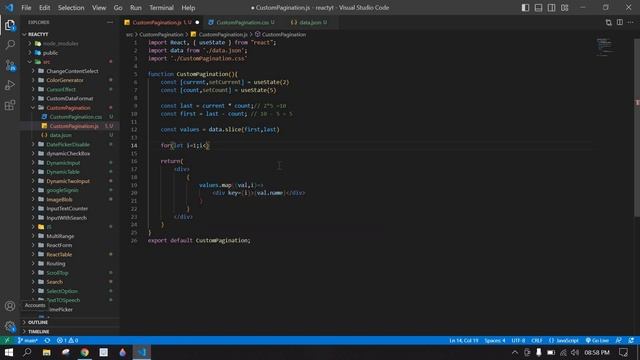Open Windows notification center
The width and height of the screenshot is (640, 360).
623,352
